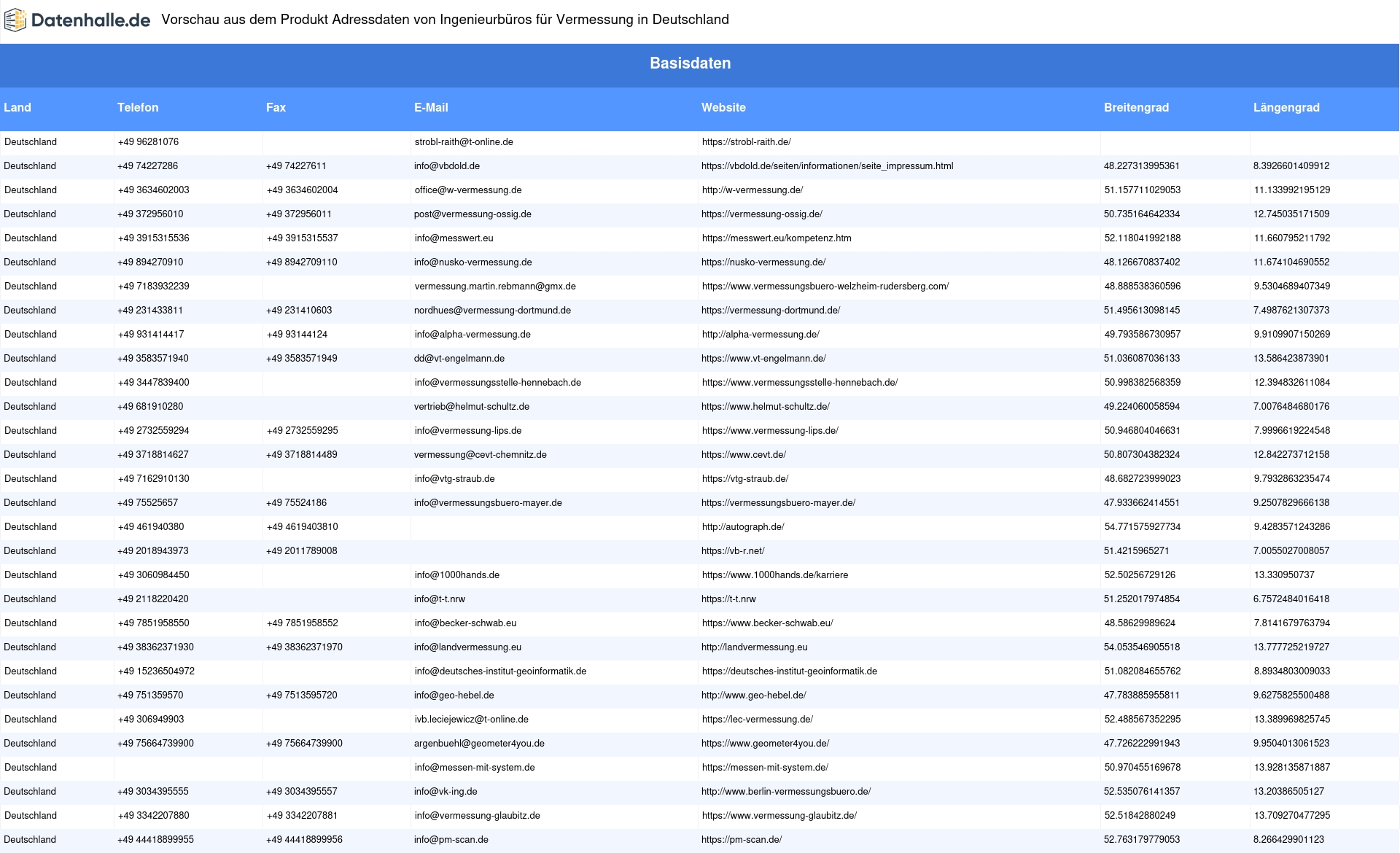Viewport: 1400px width, 853px height.
Task: Select latitude 51.4215965271
Action: pyautogui.click(x=1136, y=551)
